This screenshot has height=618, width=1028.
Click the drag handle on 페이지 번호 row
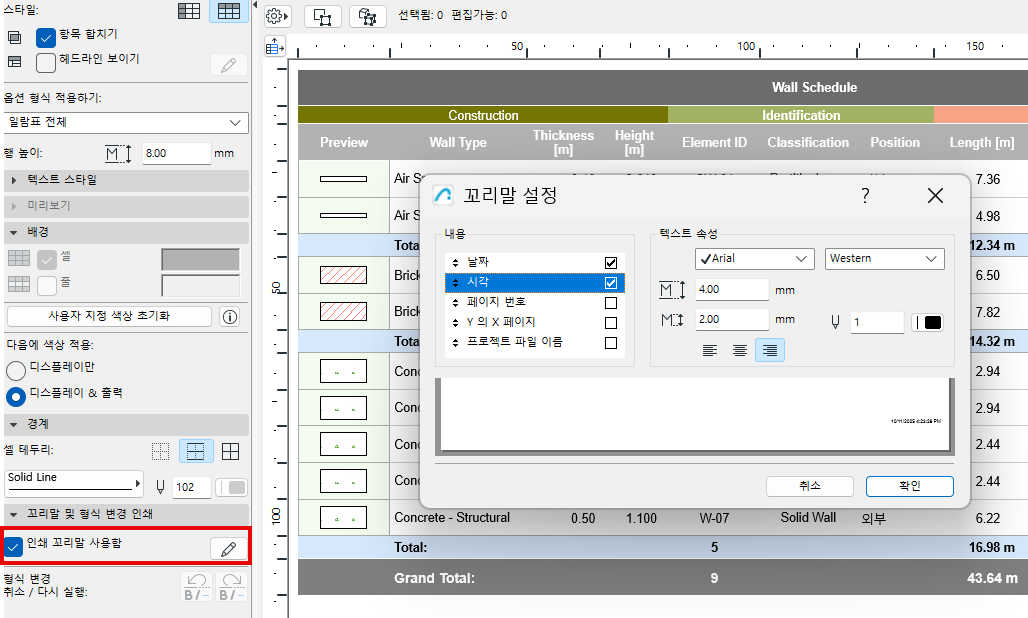coord(455,303)
